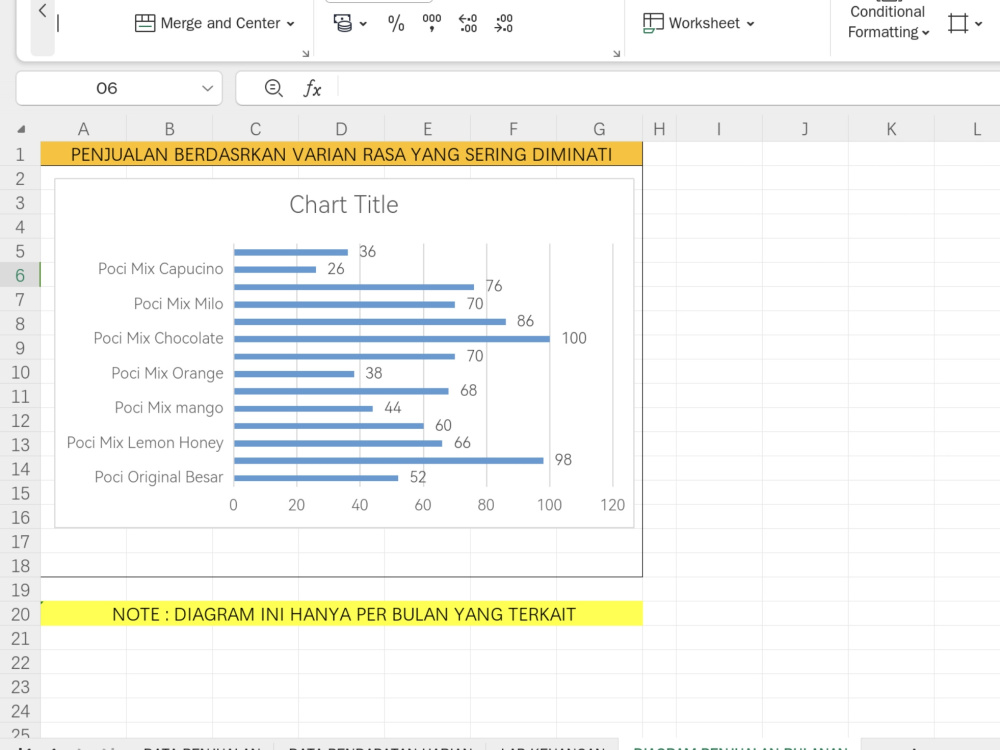Click the Poci Mix Capucino axis label
1000x750 pixels.
coord(161,268)
